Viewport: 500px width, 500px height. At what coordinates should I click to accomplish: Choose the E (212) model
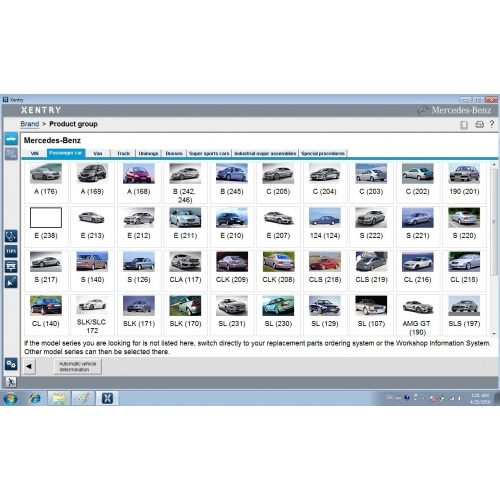coord(139,227)
